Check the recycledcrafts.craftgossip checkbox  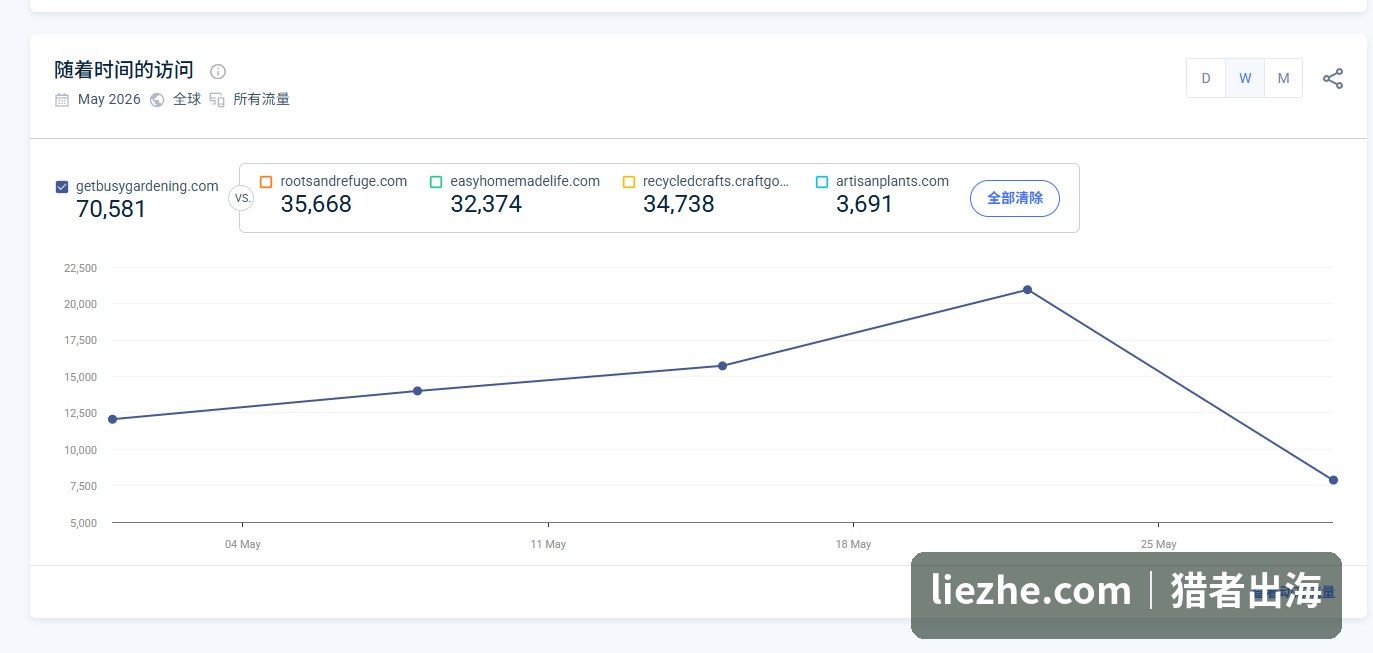629,182
